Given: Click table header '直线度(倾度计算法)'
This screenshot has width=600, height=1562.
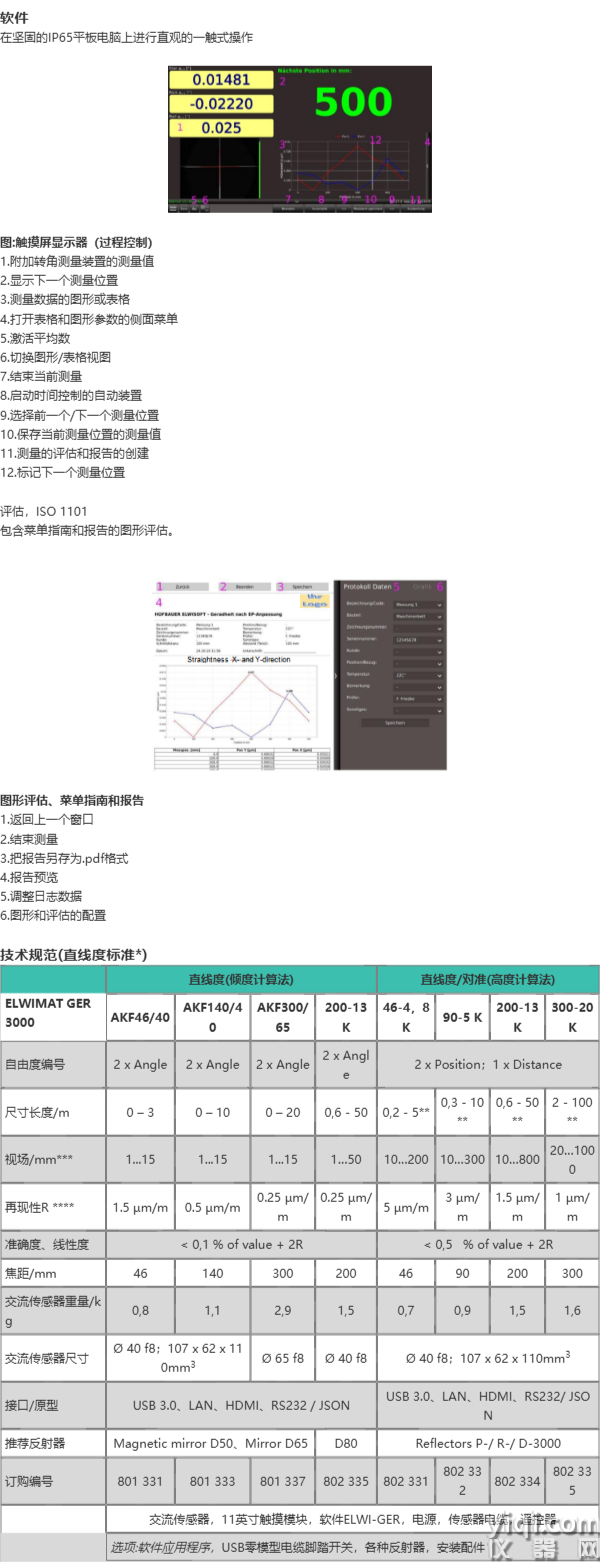Looking at the screenshot, I should pyautogui.click(x=241, y=979).
